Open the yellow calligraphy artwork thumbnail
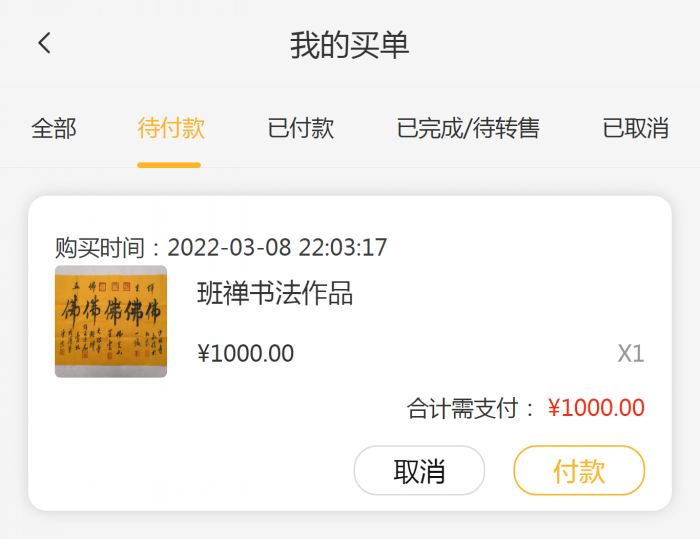This screenshot has height=539, width=700. [111, 321]
